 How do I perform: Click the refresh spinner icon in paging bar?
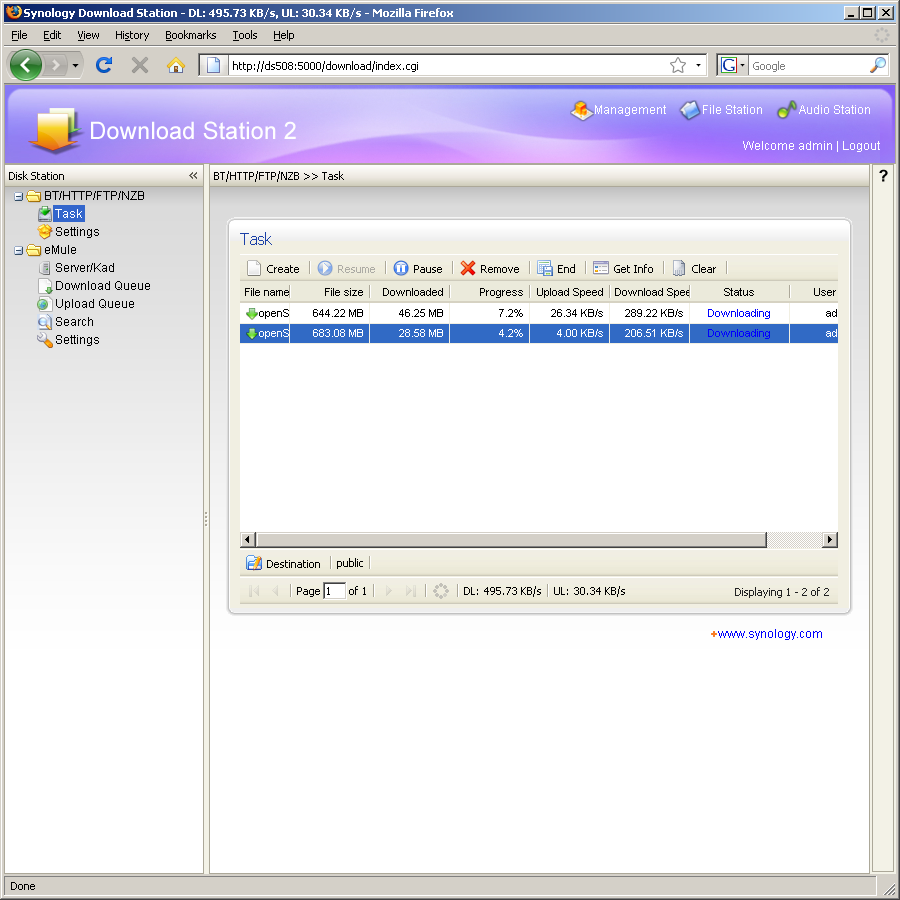pos(441,591)
